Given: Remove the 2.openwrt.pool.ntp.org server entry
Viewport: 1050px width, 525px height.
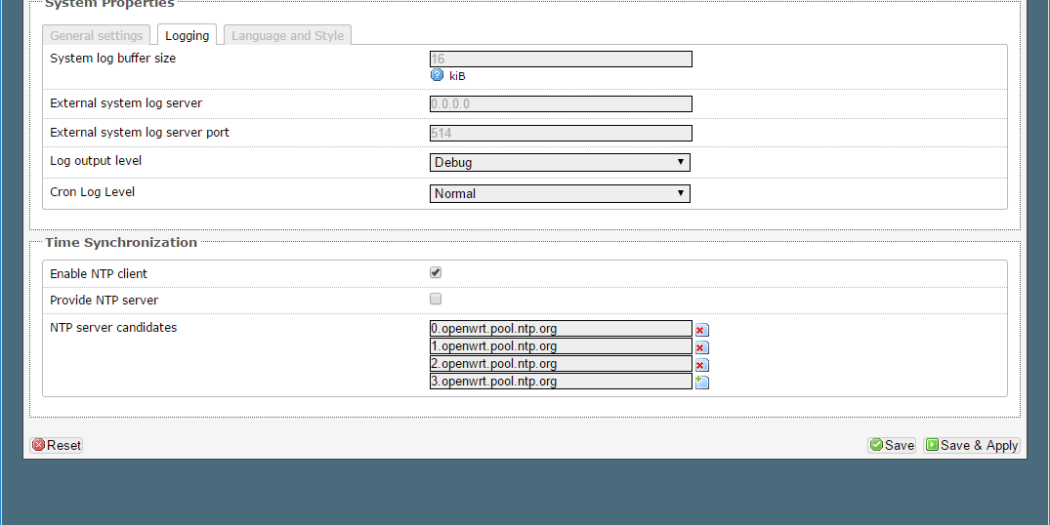Looking at the screenshot, I should 701,365.
